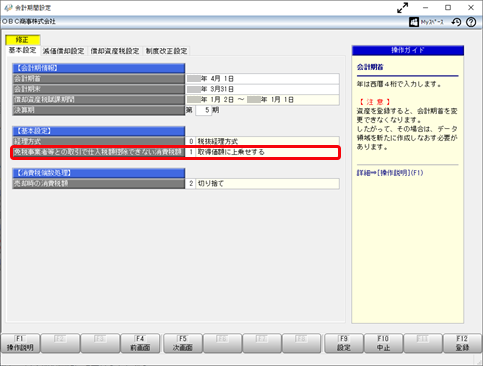
Task: Click the 操作ガイド panel title
Action: (408, 50)
